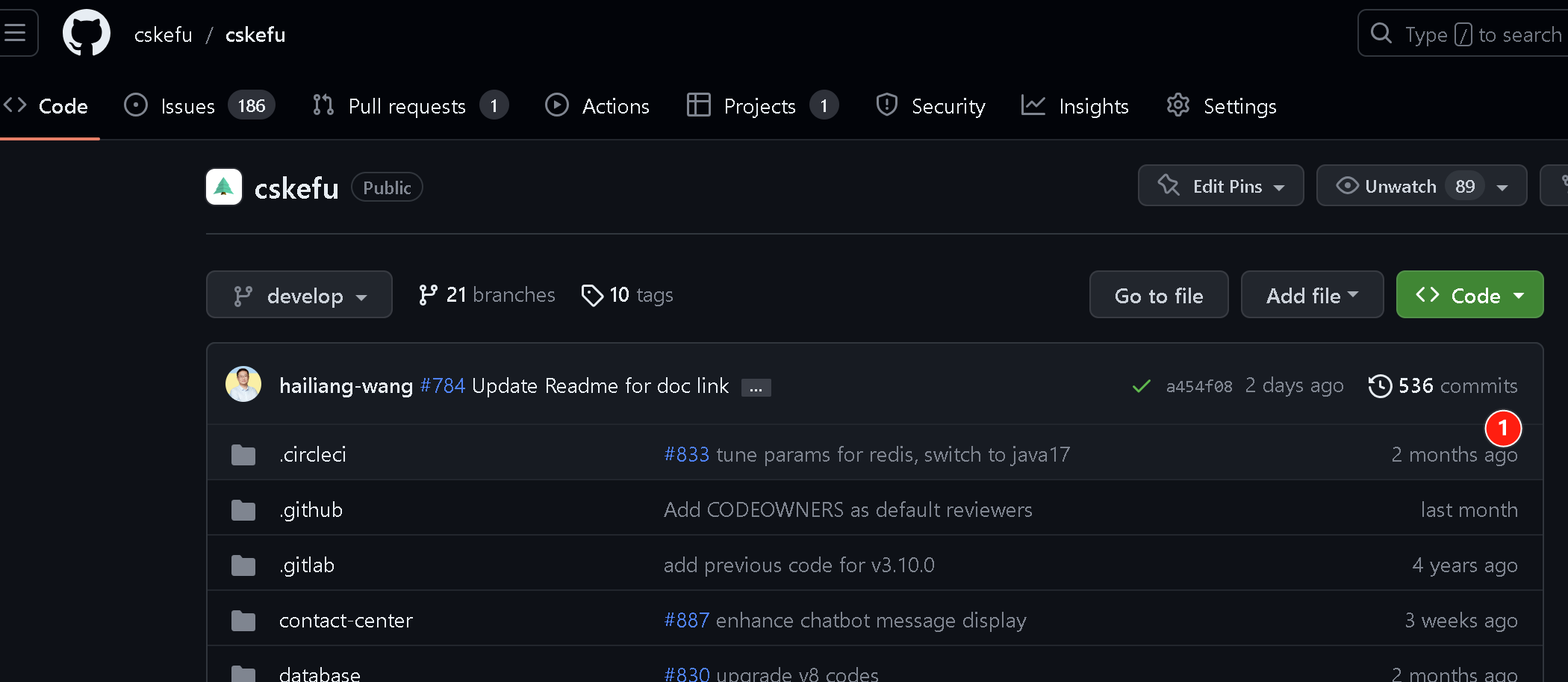
Task: View the 21 branches link
Action: pos(487,295)
